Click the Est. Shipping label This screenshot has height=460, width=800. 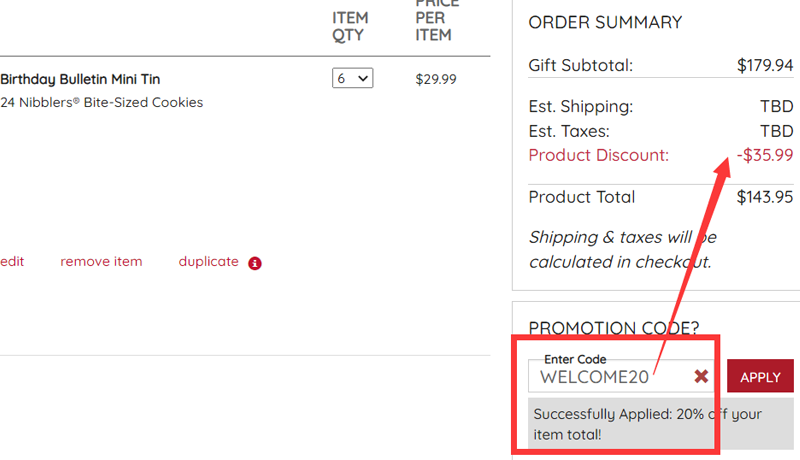coord(580,106)
